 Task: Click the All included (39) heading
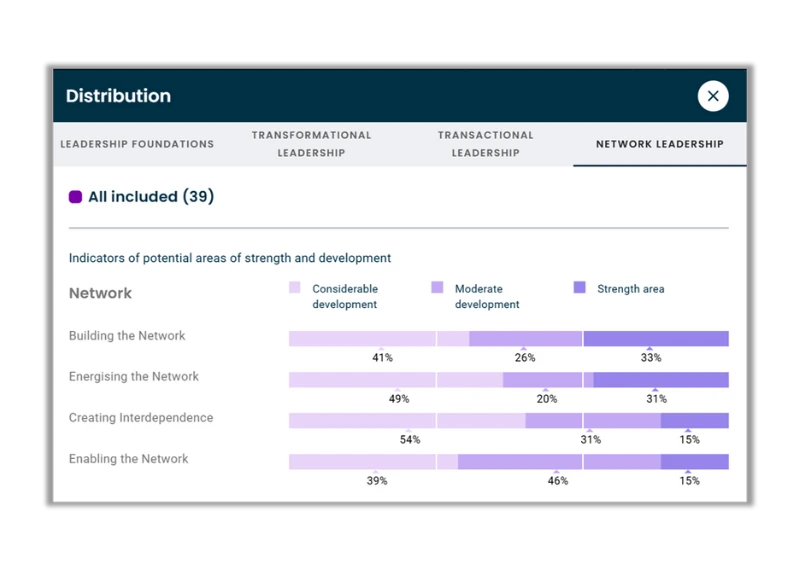(x=151, y=197)
